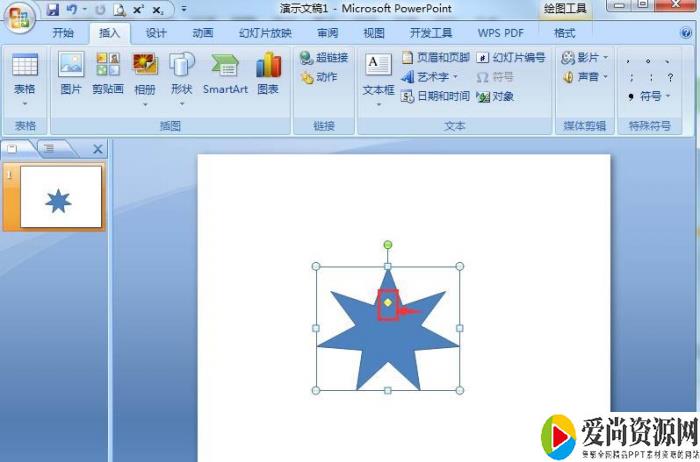Click the yellow diamond adjustment handle
Viewport: 700px width, 462px height.
tap(388, 301)
